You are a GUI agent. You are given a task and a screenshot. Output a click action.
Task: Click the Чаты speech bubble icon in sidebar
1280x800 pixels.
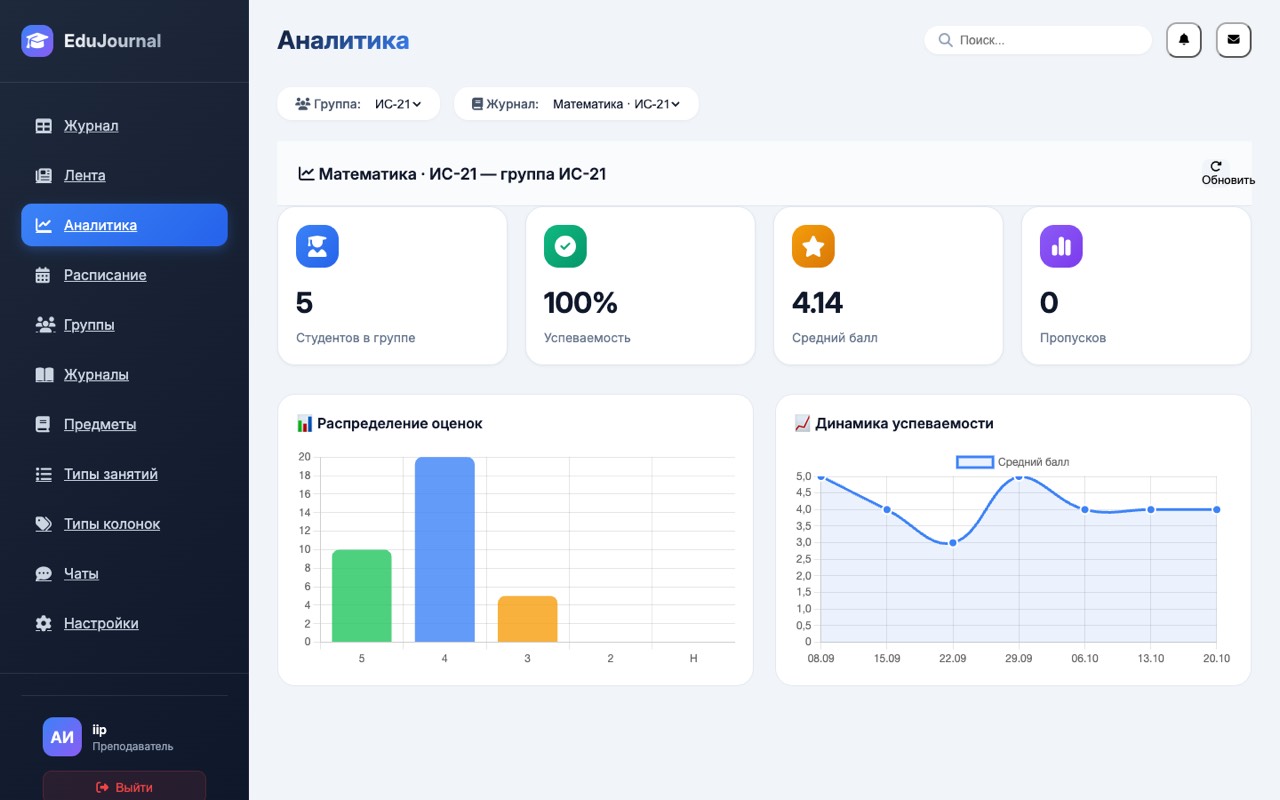pos(43,574)
